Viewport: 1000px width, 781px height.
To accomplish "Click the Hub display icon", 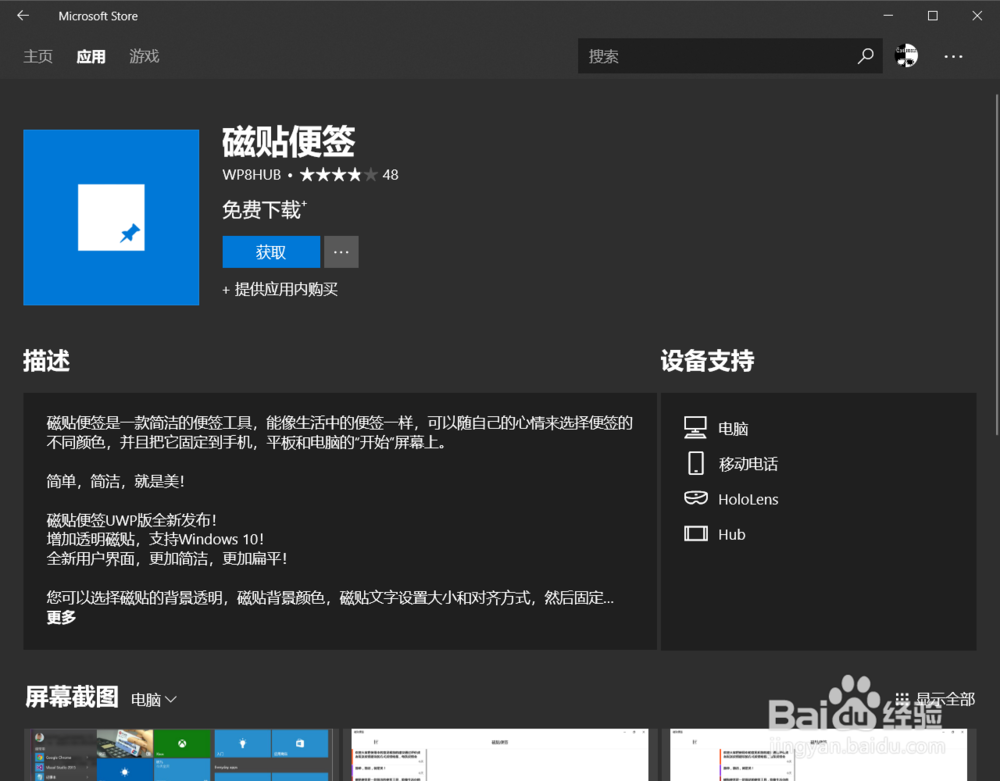I will (x=696, y=534).
